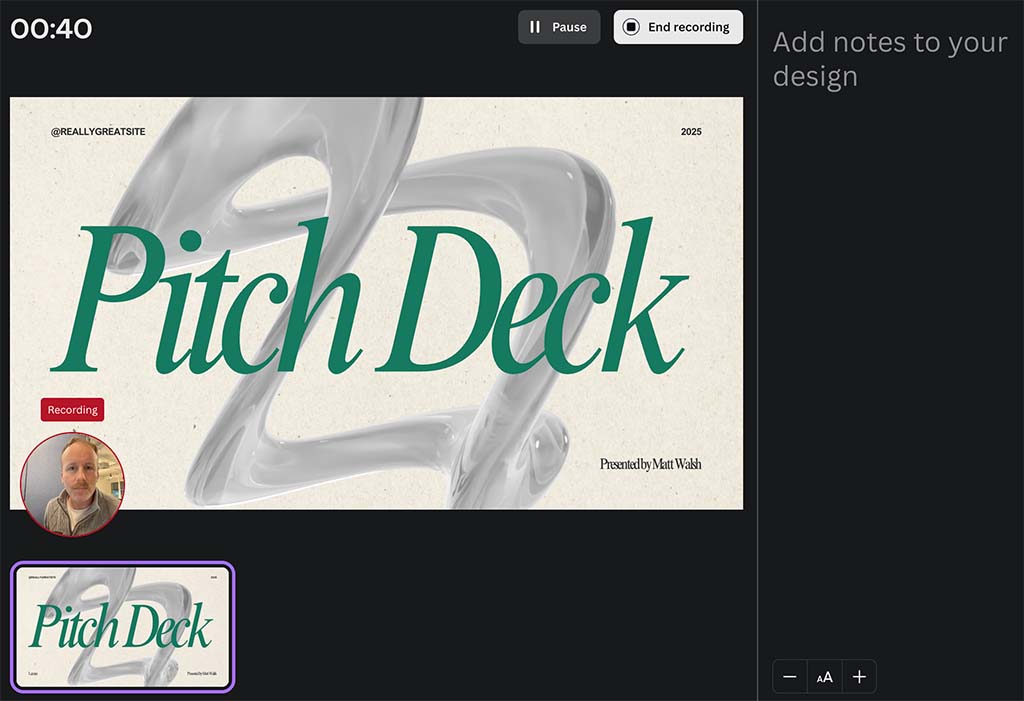Increase notes text size with plus icon
The height and width of the screenshot is (701, 1024).
(859, 677)
